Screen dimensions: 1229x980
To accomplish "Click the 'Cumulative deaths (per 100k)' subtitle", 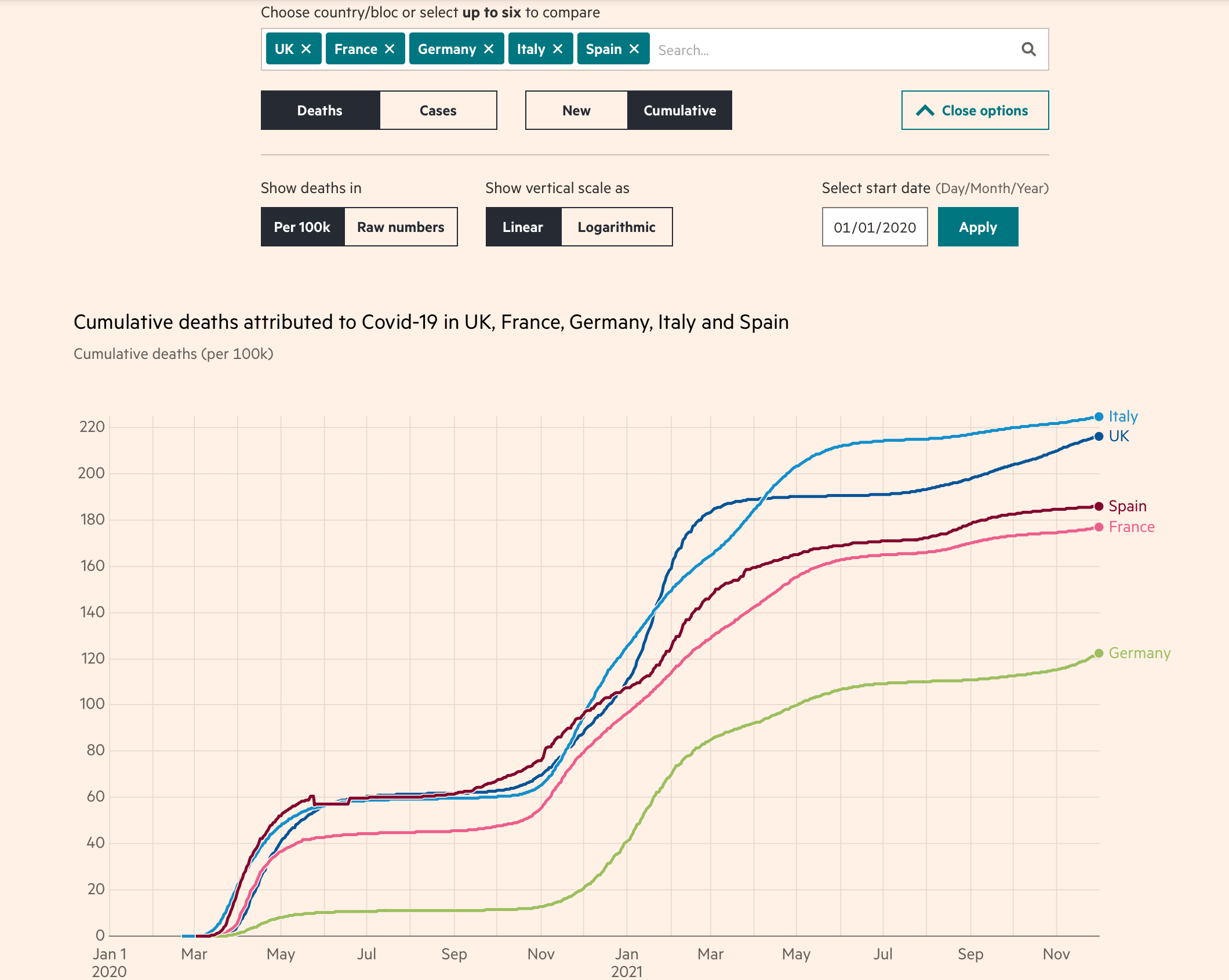I will [x=173, y=354].
